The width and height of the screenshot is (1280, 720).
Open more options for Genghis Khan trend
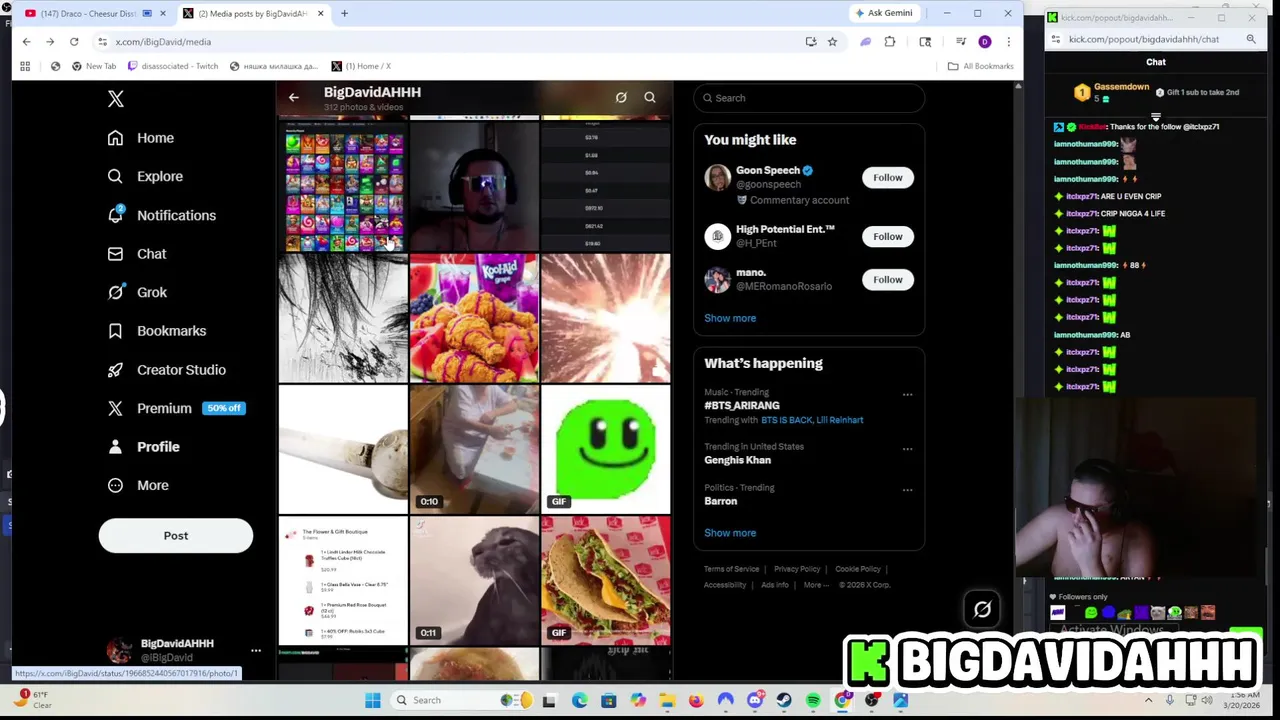tap(908, 449)
